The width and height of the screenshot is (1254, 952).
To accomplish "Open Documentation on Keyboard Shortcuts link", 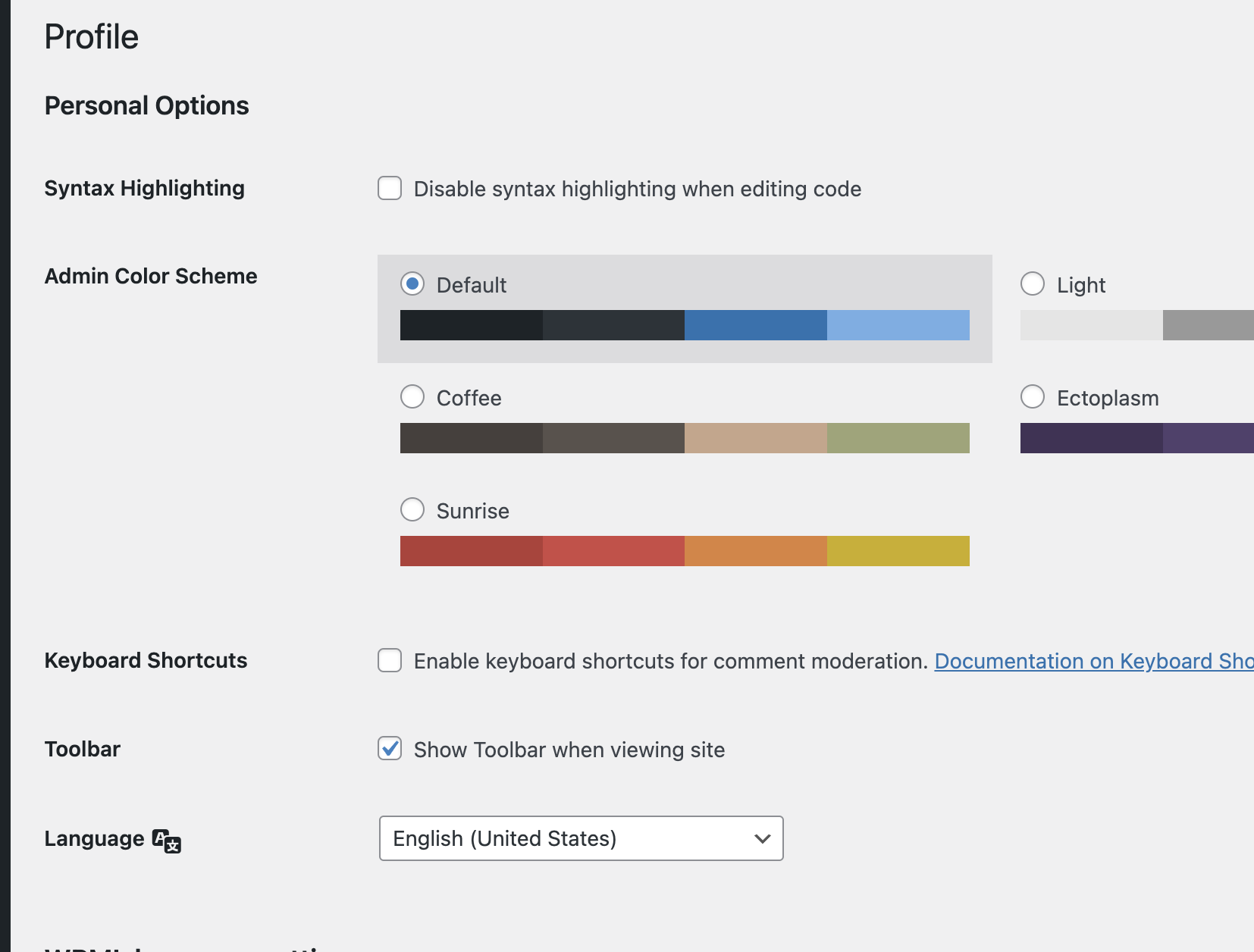I will (x=1093, y=661).
